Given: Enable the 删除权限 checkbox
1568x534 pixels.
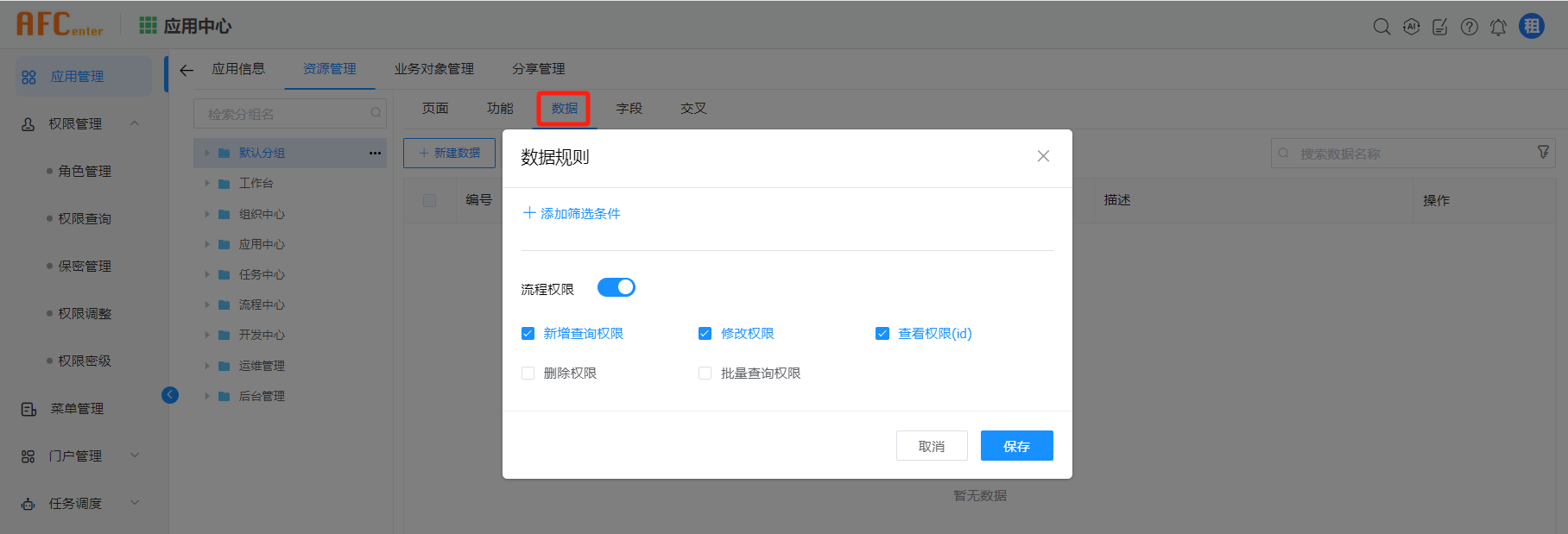Looking at the screenshot, I should pyautogui.click(x=528, y=374).
